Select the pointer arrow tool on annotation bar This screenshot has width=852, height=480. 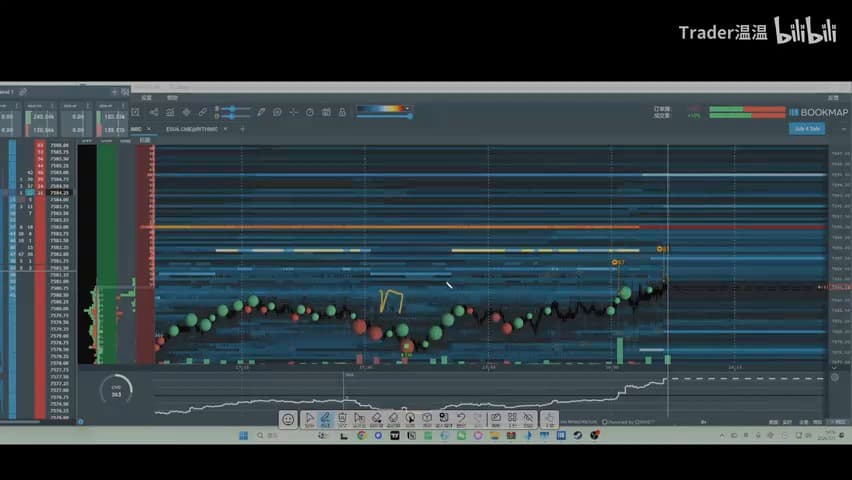point(310,419)
